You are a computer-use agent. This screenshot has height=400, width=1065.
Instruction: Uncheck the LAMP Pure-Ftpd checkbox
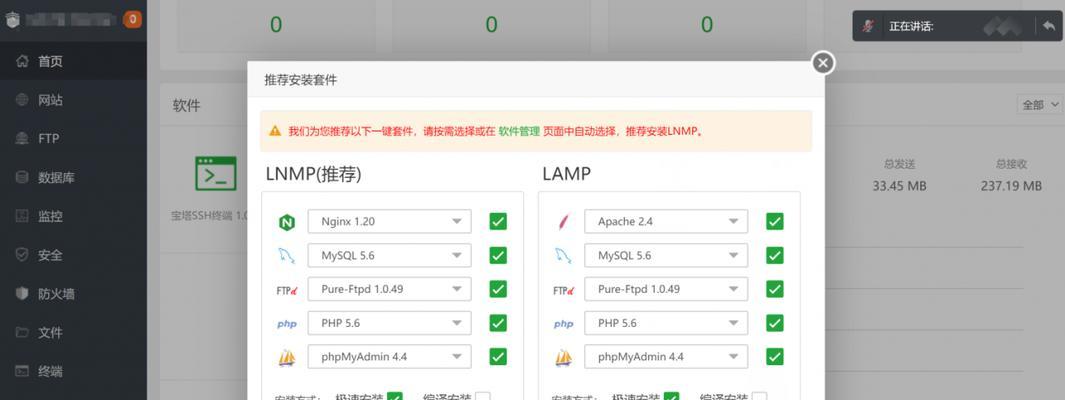[x=774, y=289]
